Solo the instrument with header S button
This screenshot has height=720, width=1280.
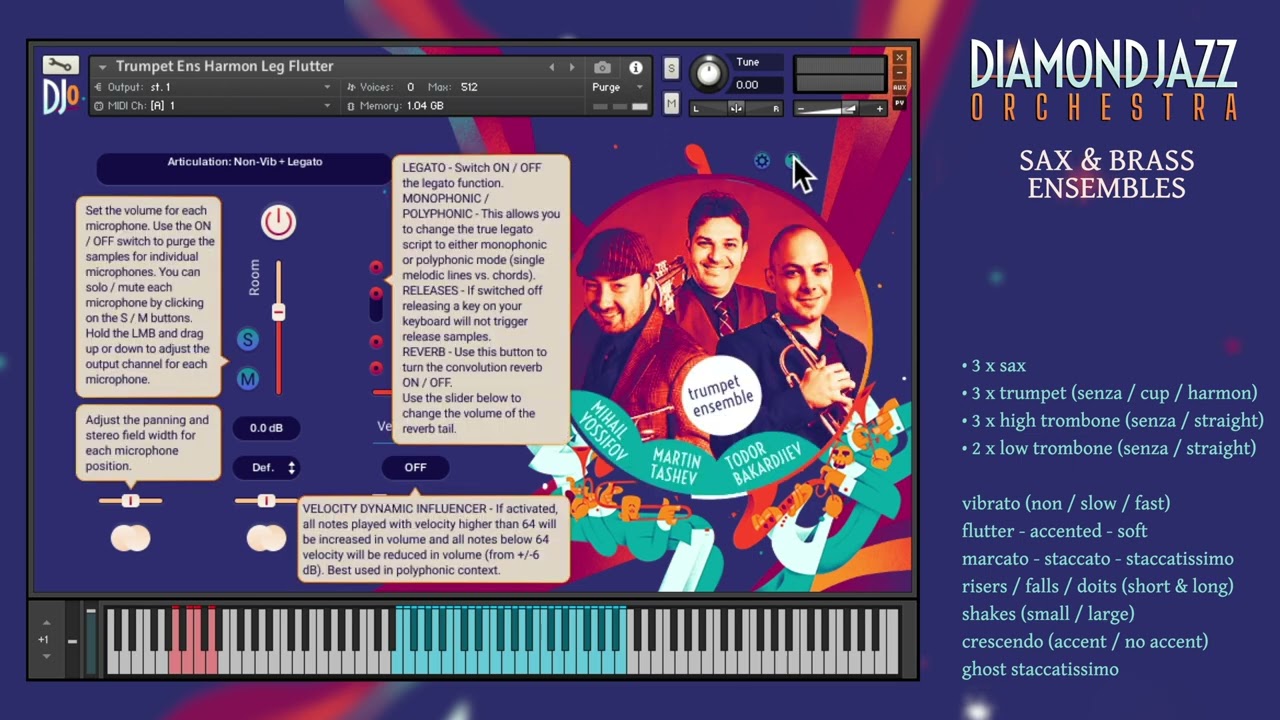[x=671, y=68]
